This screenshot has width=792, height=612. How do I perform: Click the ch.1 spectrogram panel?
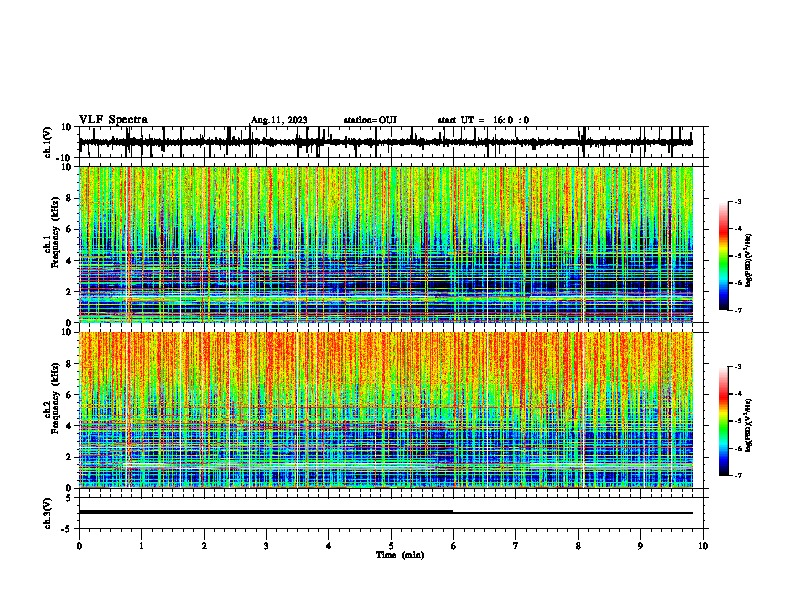(x=386, y=244)
